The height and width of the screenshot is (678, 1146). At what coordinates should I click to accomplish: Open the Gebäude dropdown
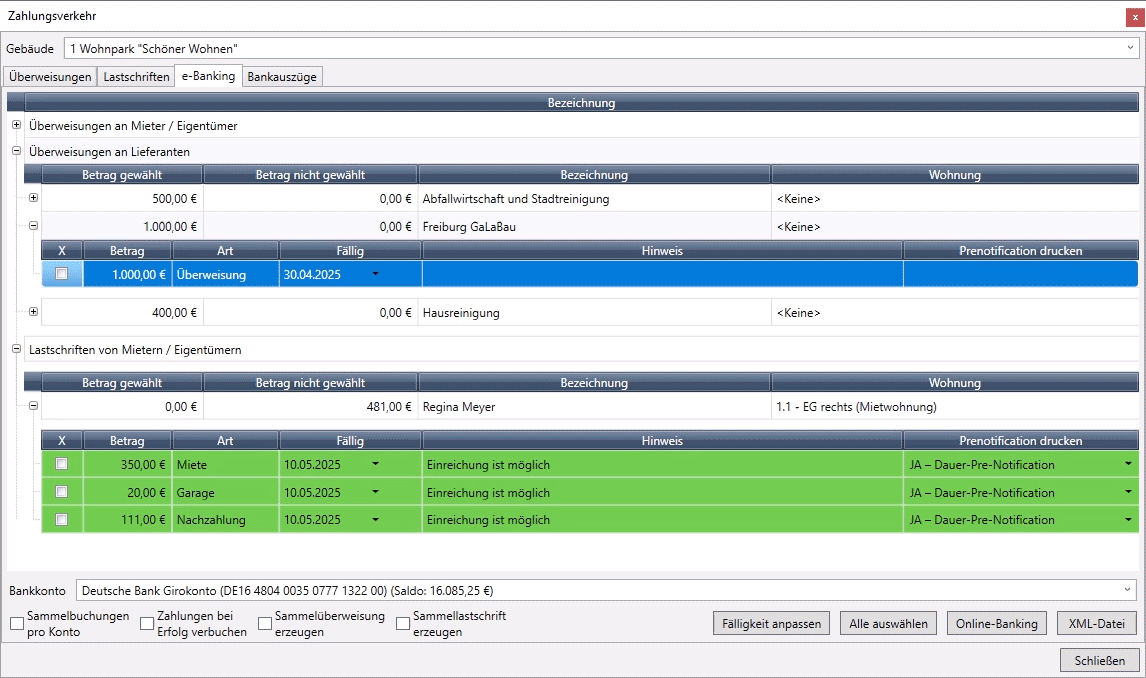1130,48
